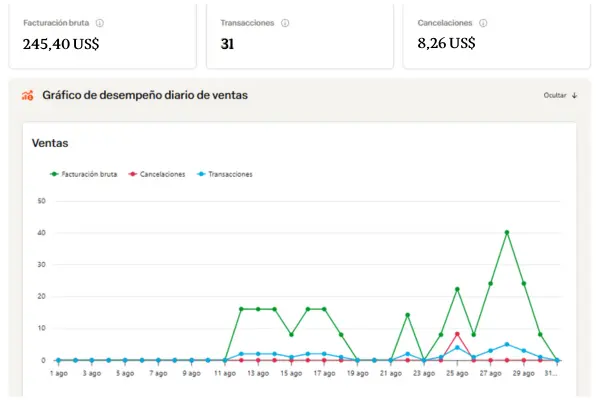Collapse chart using the Ocultar control

coord(555,96)
